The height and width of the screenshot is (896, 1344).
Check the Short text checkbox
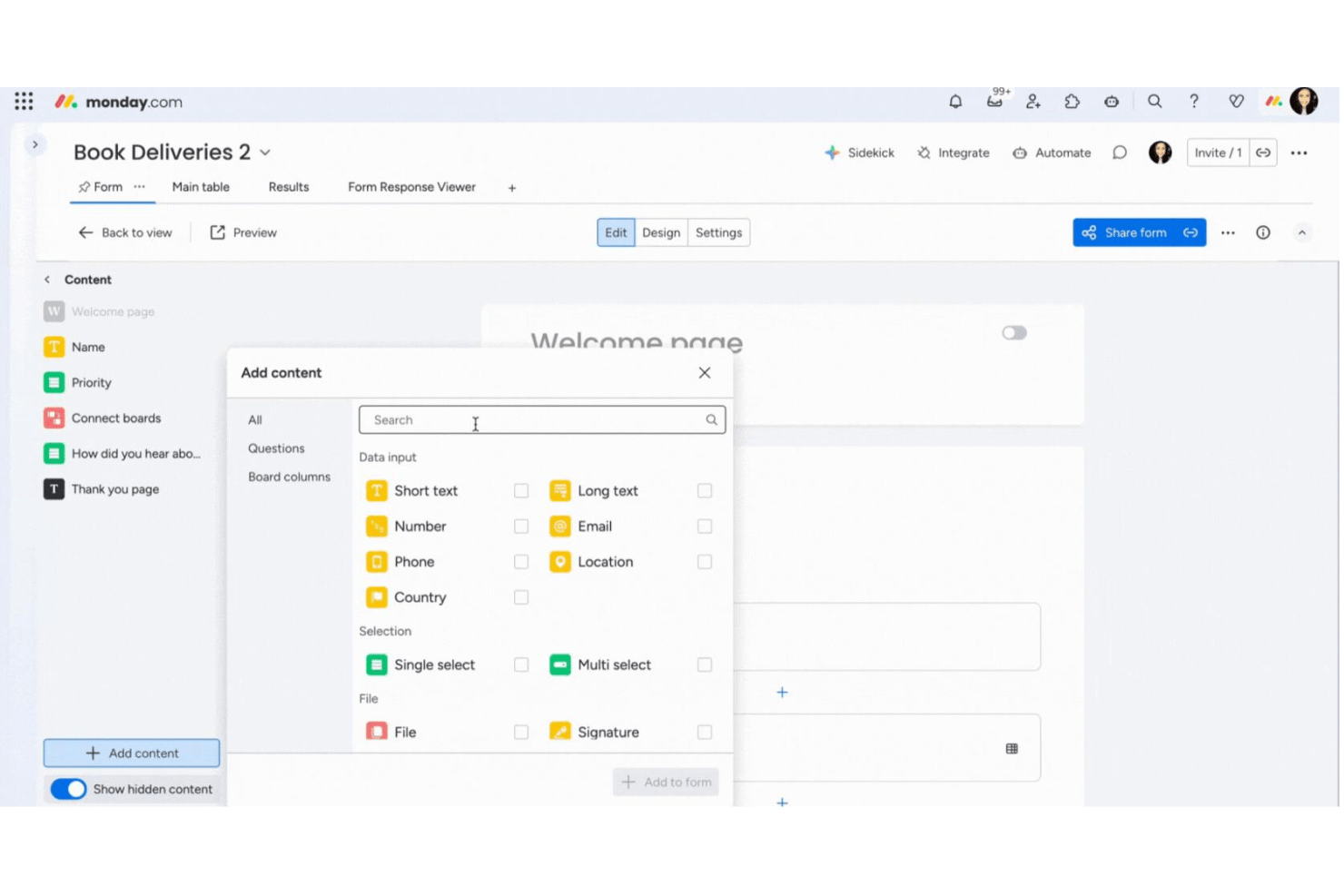coord(521,491)
